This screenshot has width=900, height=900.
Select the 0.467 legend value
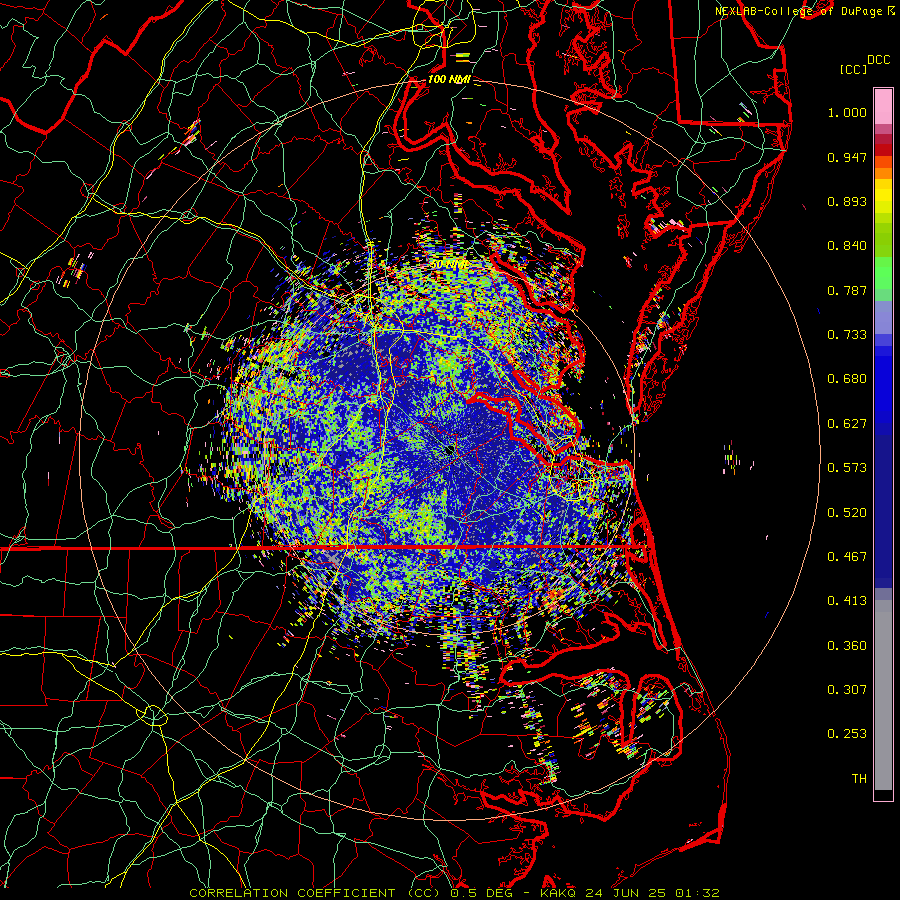(x=847, y=557)
